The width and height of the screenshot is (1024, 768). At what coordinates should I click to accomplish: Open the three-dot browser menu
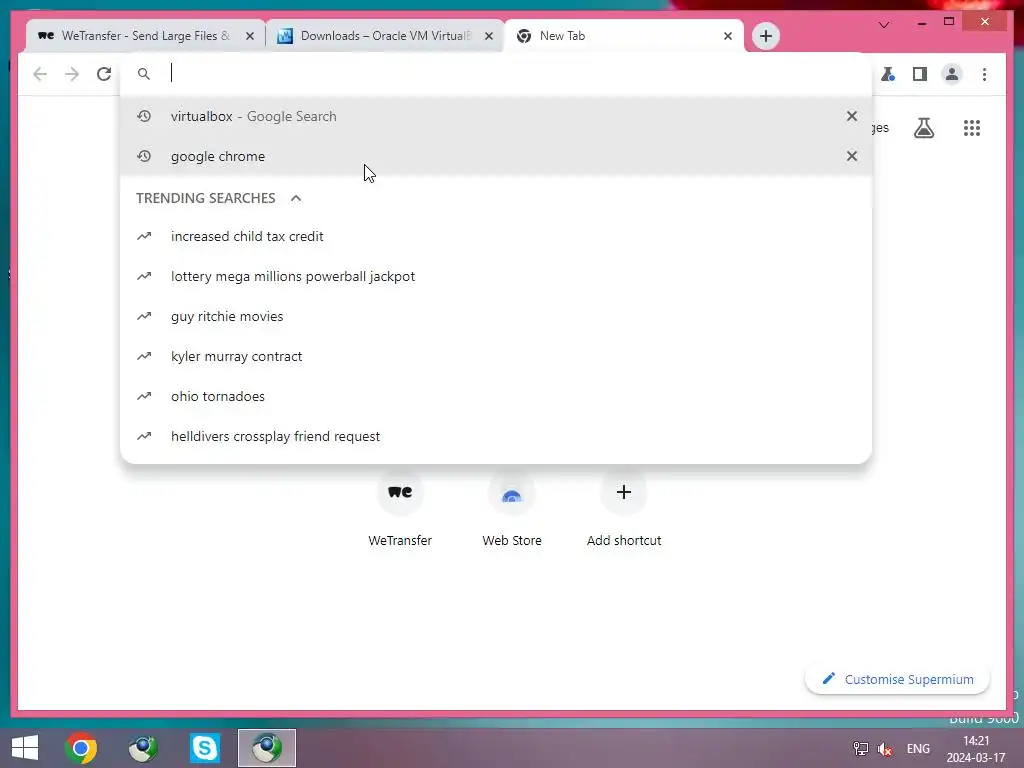point(984,74)
